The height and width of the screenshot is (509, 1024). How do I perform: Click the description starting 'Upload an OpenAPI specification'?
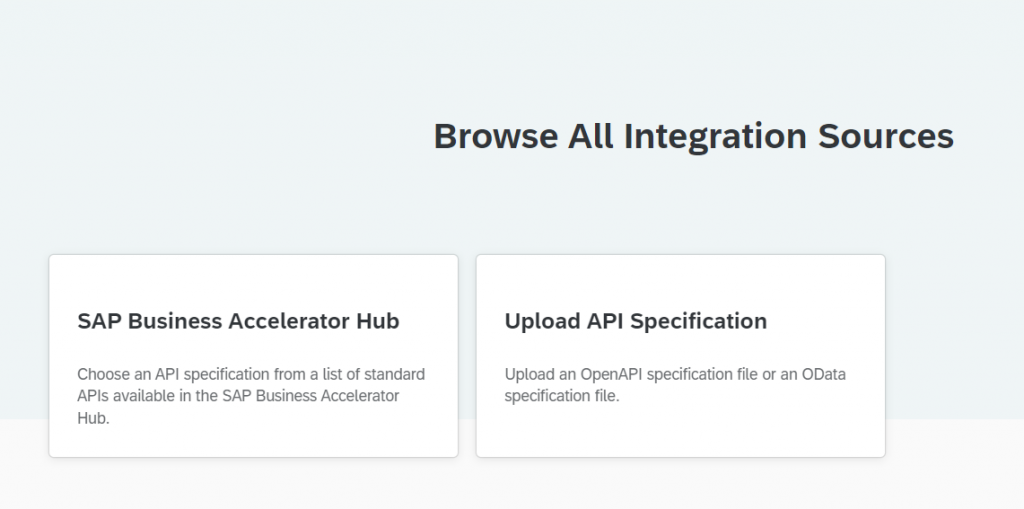675,385
